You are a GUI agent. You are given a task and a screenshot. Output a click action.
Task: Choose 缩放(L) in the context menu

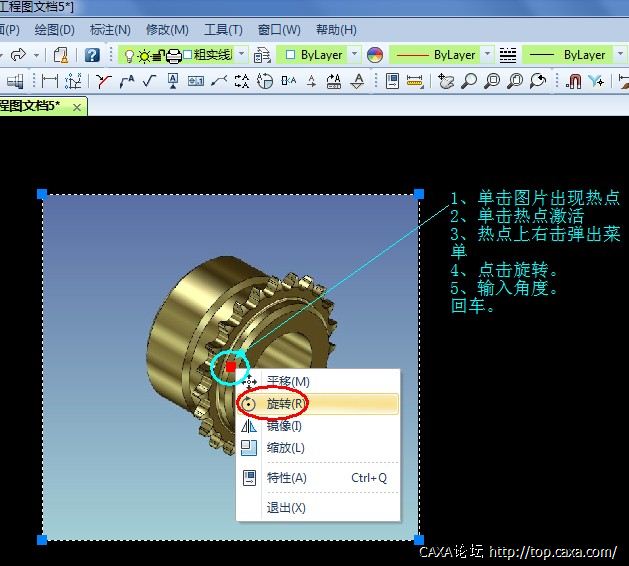[318, 448]
